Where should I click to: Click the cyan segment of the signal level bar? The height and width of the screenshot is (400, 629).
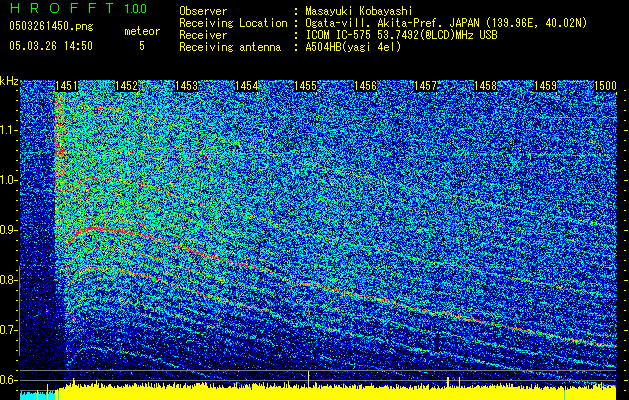[x=37, y=395]
